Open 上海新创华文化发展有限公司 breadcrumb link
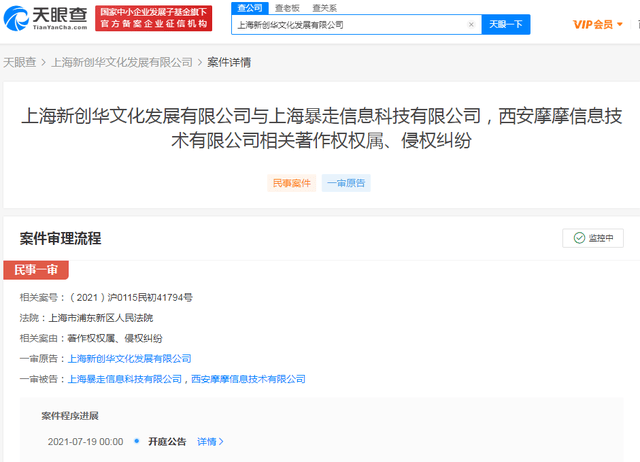The width and height of the screenshot is (640, 462). [122, 62]
